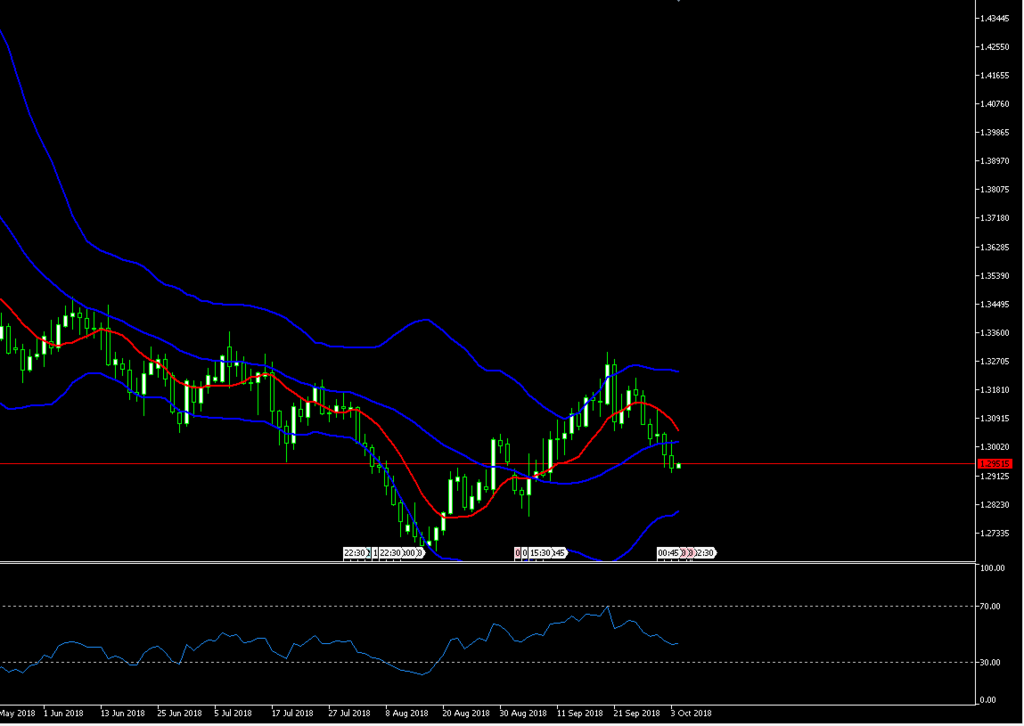Viewport: 1024px width, 726px height.
Task: Click the red current price label 1.29515
Action: pos(995,464)
